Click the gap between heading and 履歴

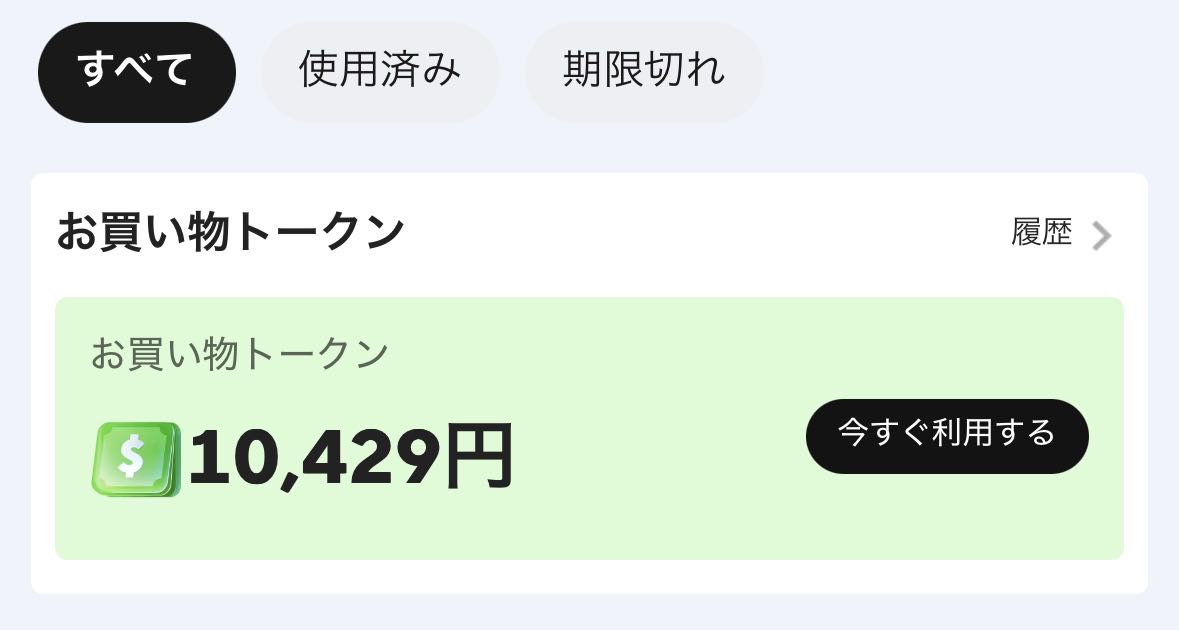(x=700, y=234)
